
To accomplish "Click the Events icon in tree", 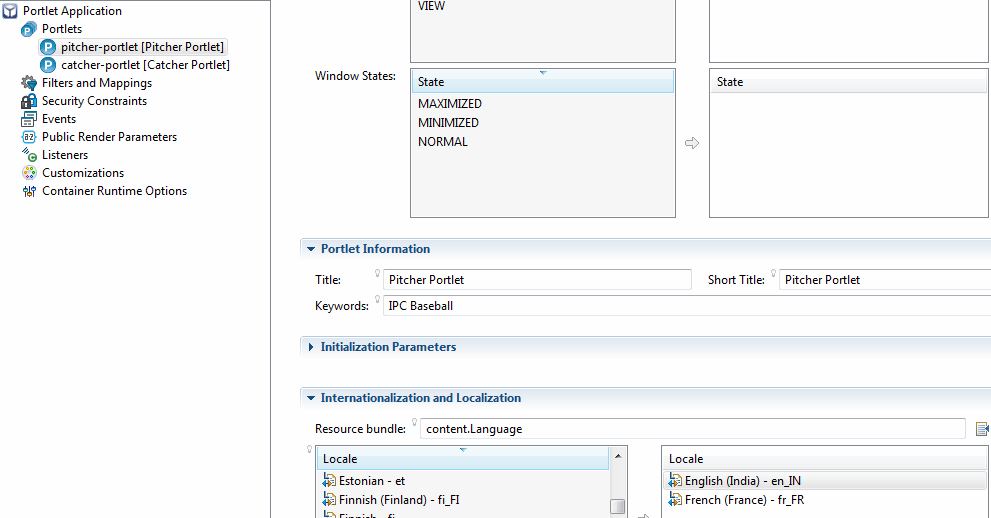I will coord(29,119).
